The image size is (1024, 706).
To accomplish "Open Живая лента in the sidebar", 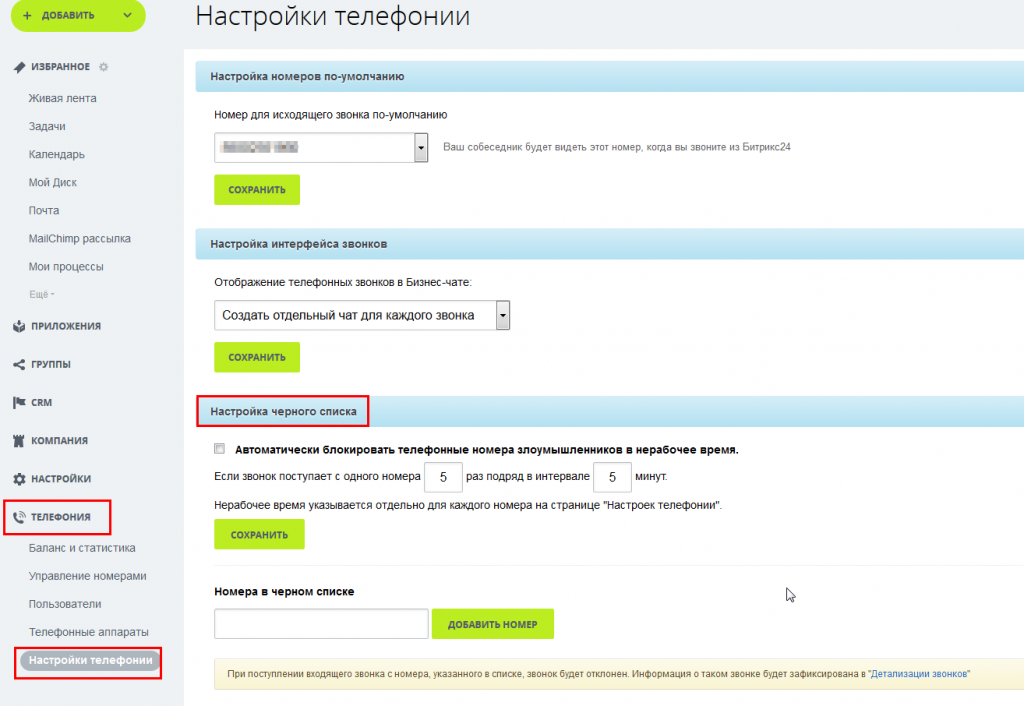I will coord(62,98).
